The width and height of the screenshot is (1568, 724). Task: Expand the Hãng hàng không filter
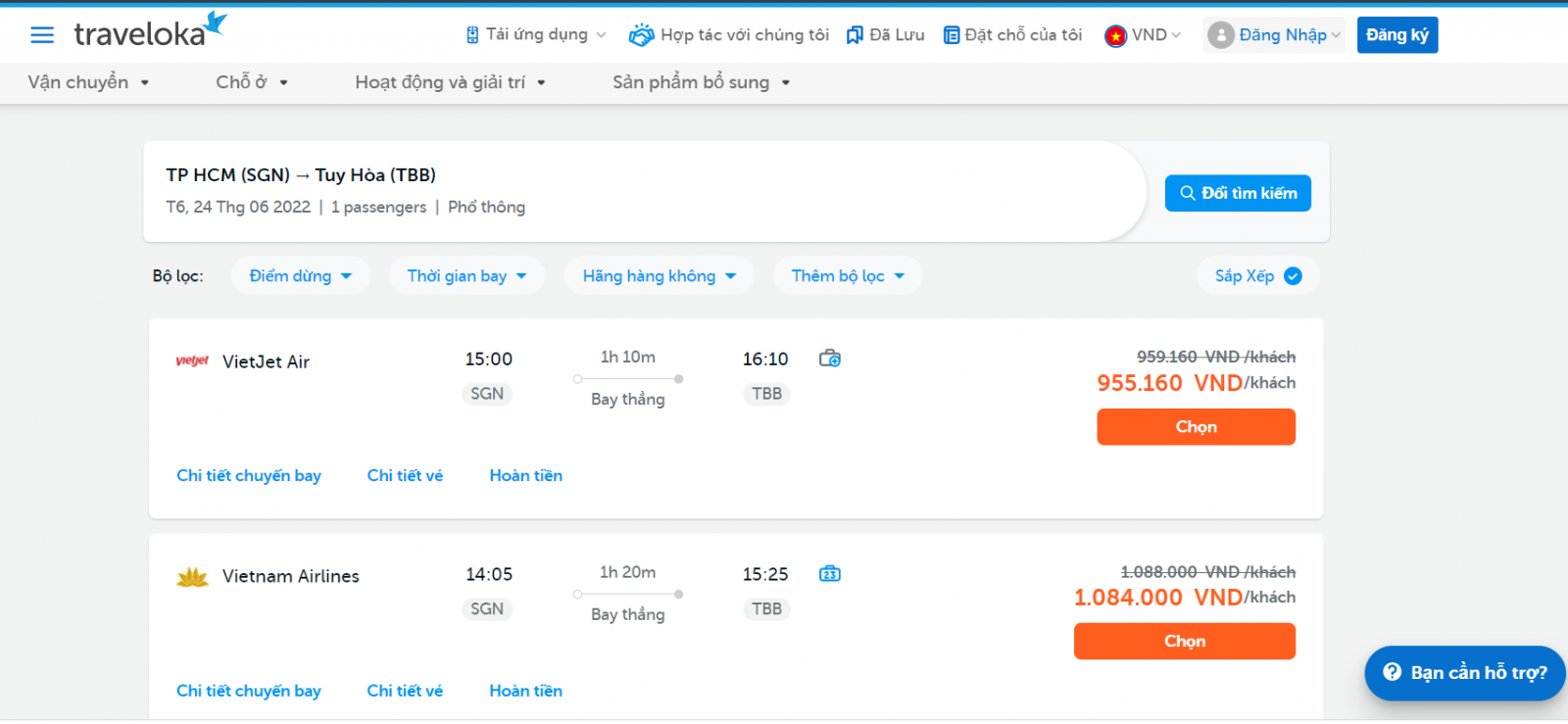pyautogui.click(x=659, y=276)
